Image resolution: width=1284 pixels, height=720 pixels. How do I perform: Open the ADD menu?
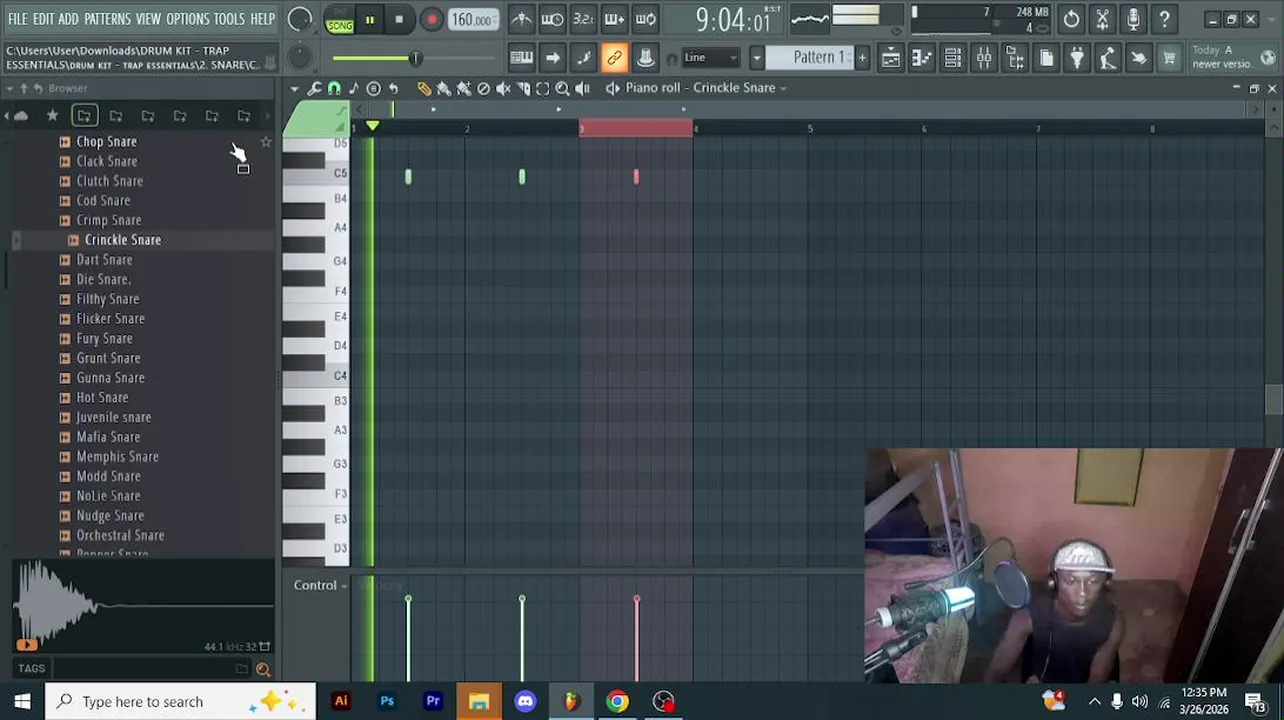point(68,19)
